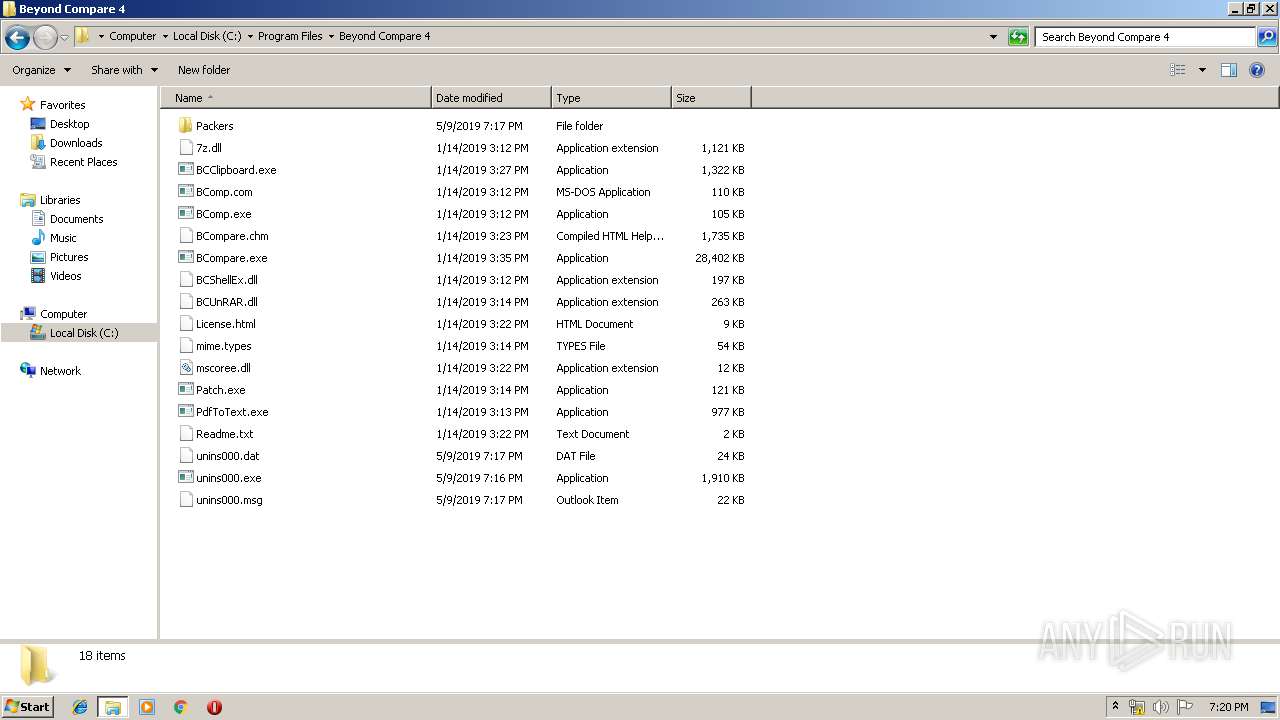Select the 7z.dll file icon

pos(185,148)
